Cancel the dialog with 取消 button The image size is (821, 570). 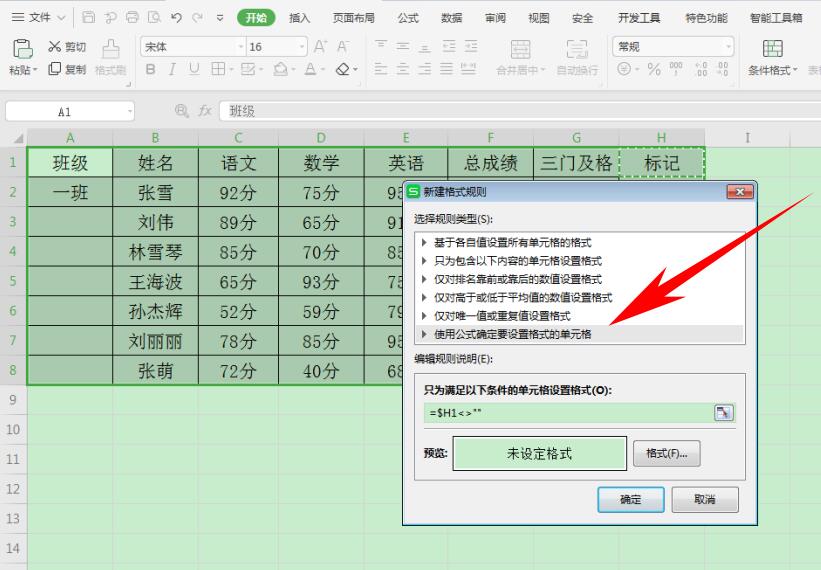[705, 499]
